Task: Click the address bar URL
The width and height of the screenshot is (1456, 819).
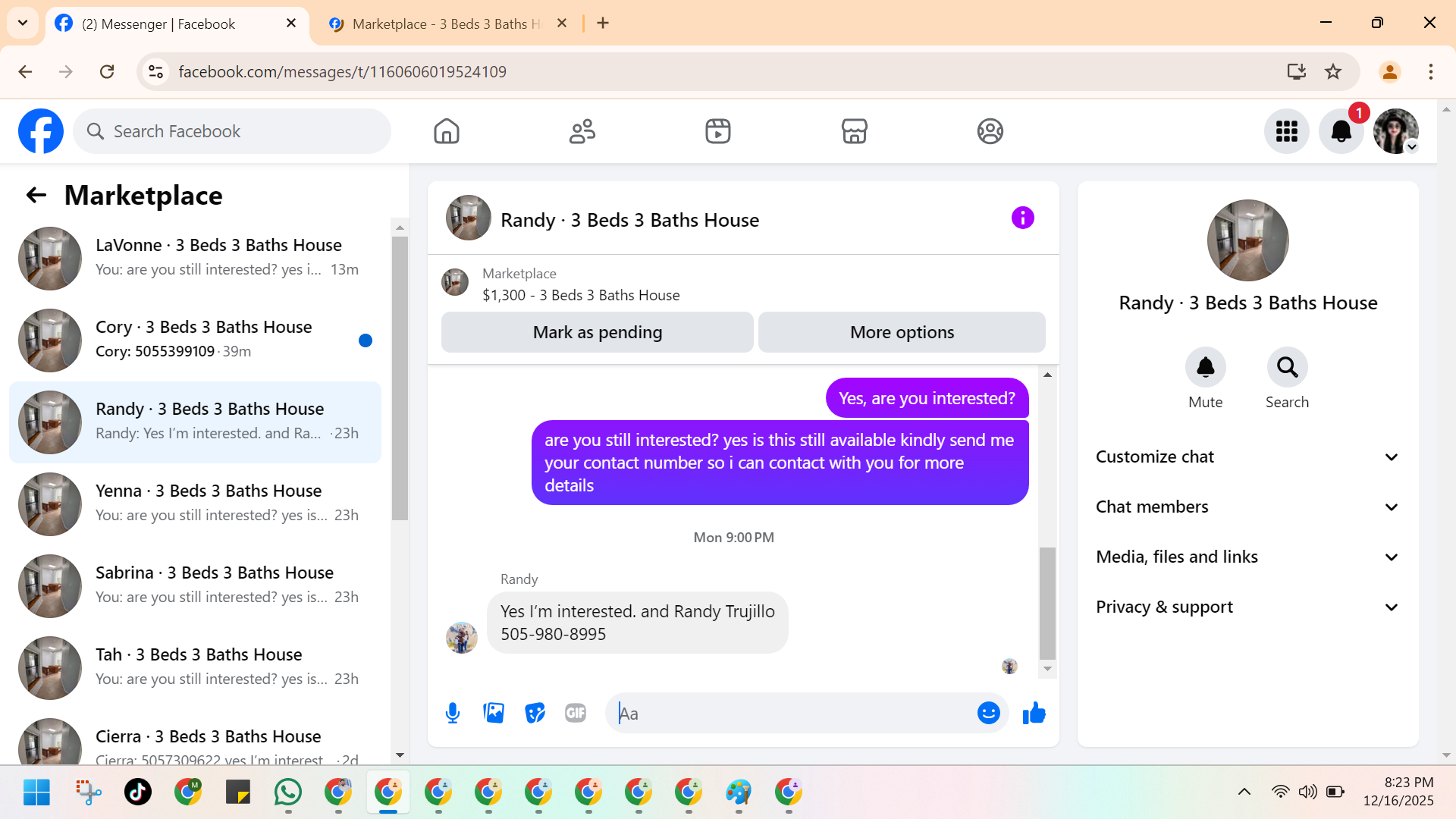Action: click(x=343, y=71)
